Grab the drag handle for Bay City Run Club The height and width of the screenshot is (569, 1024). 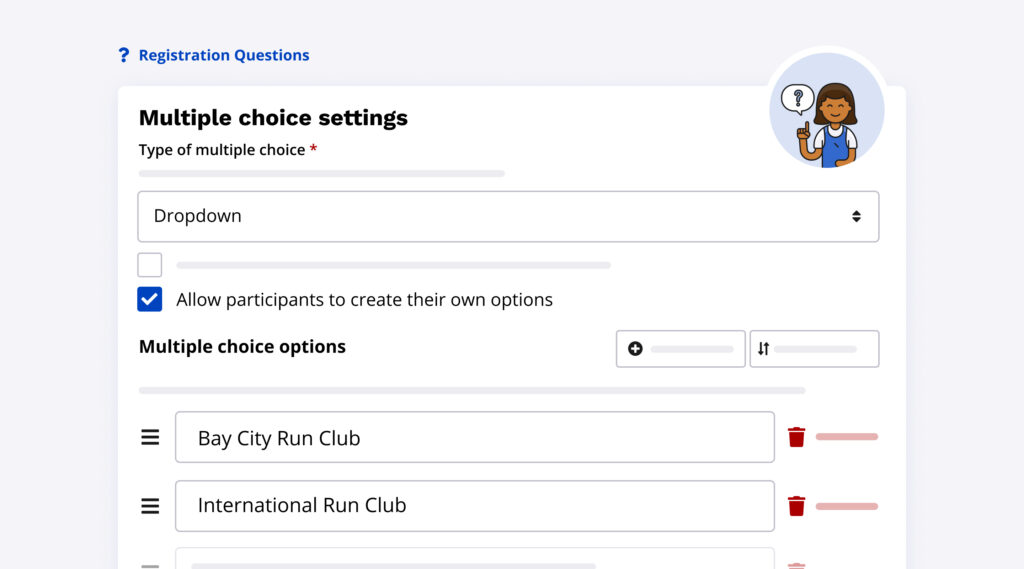pyautogui.click(x=150, y=438)
